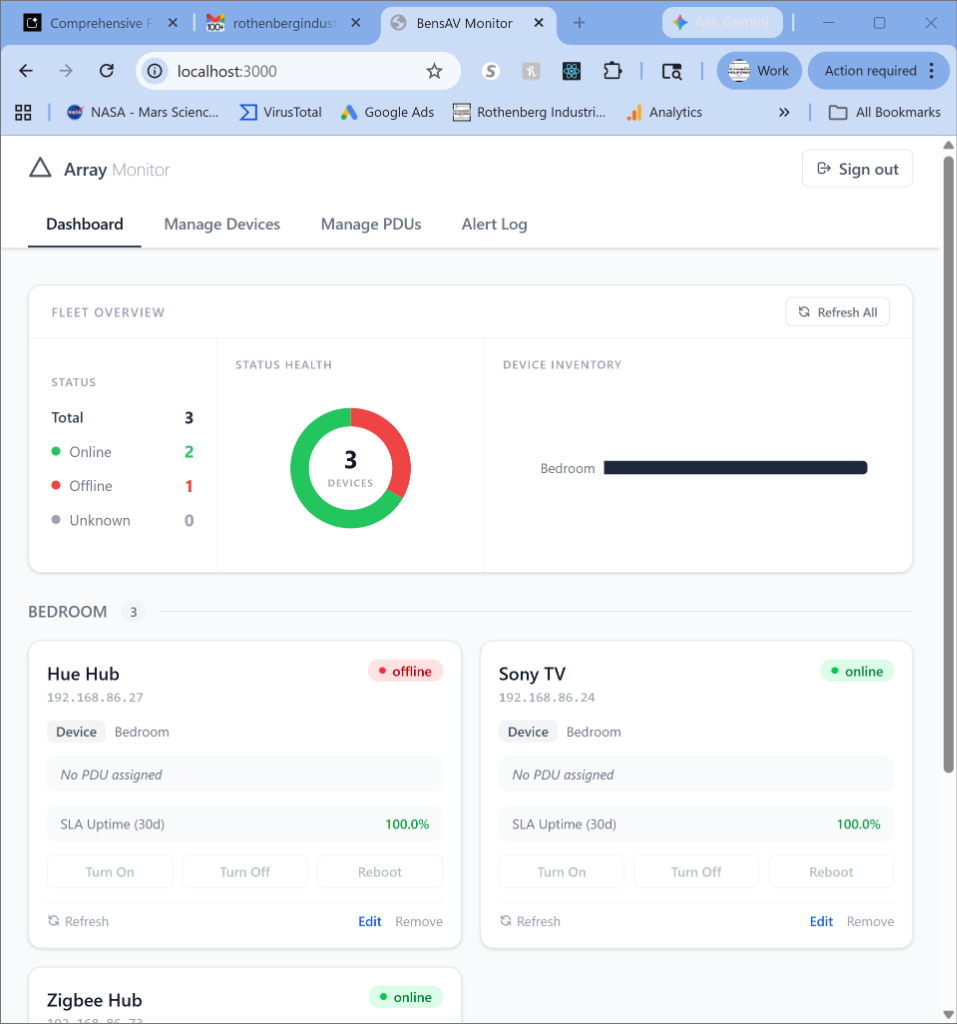Viewport: 957px width, 1024px height.
Task: Click the Refresh All button
Action: 837,312
